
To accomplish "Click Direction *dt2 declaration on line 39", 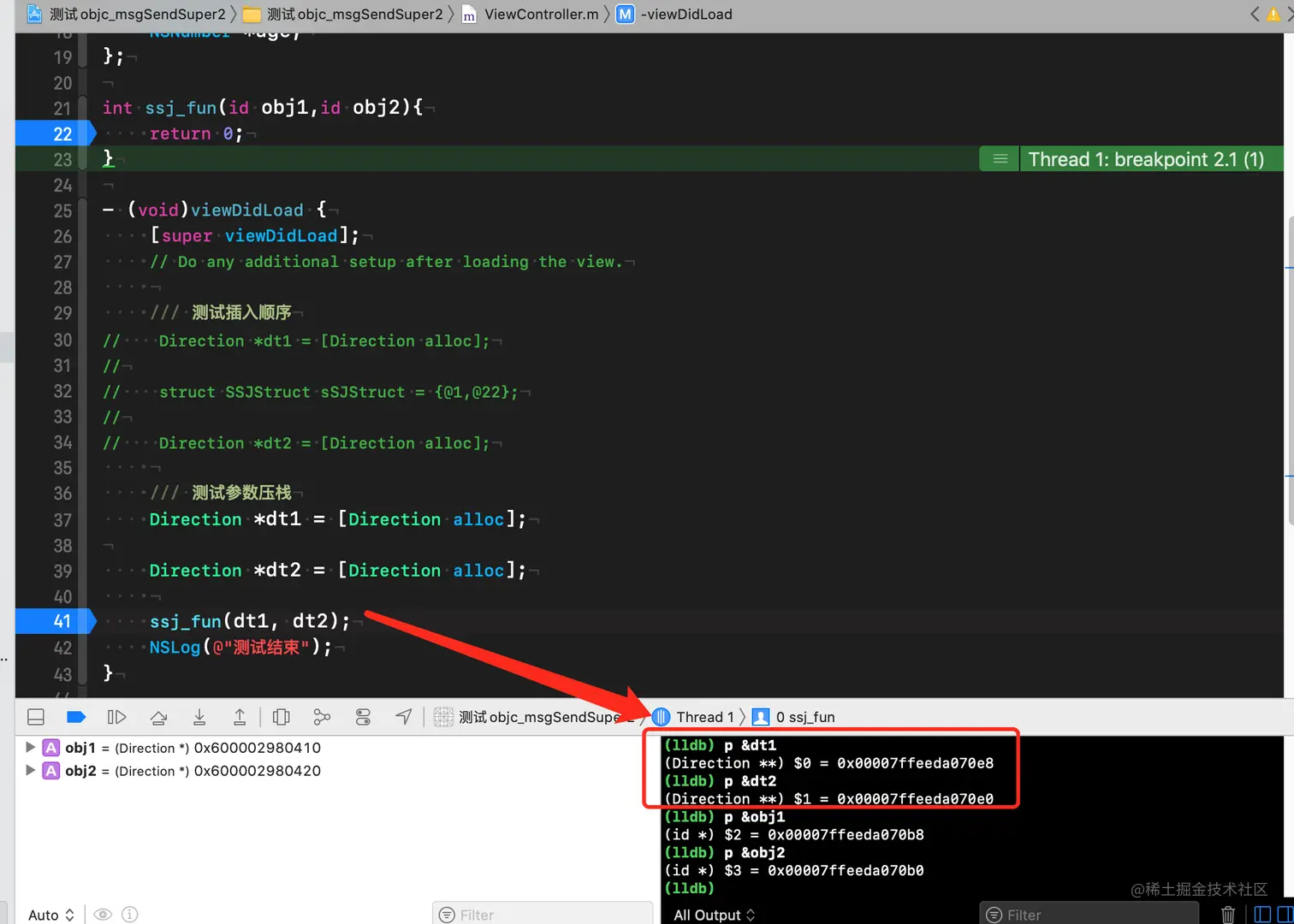I will pos(338,570).
